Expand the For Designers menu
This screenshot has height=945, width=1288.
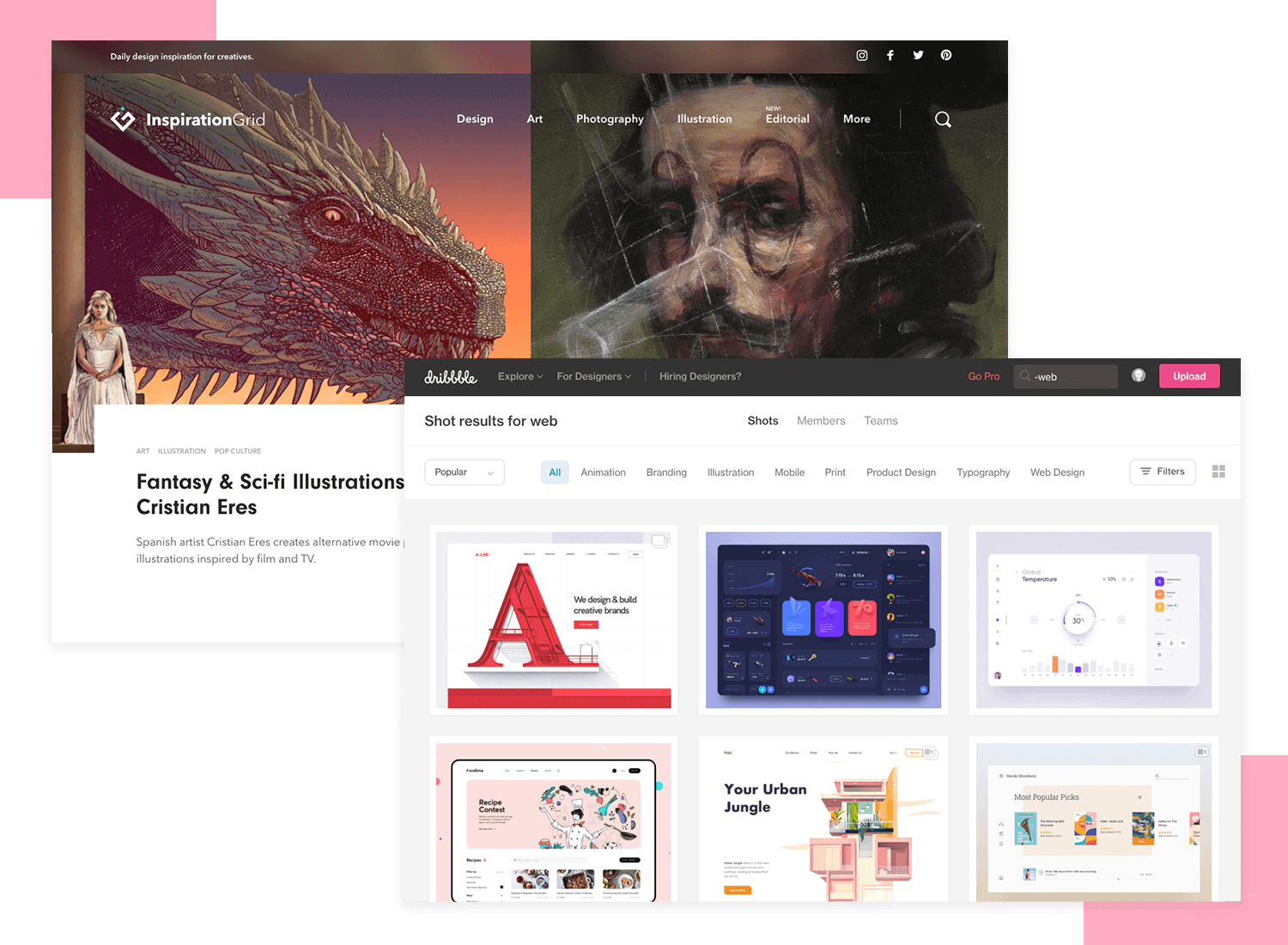(594, 376)
